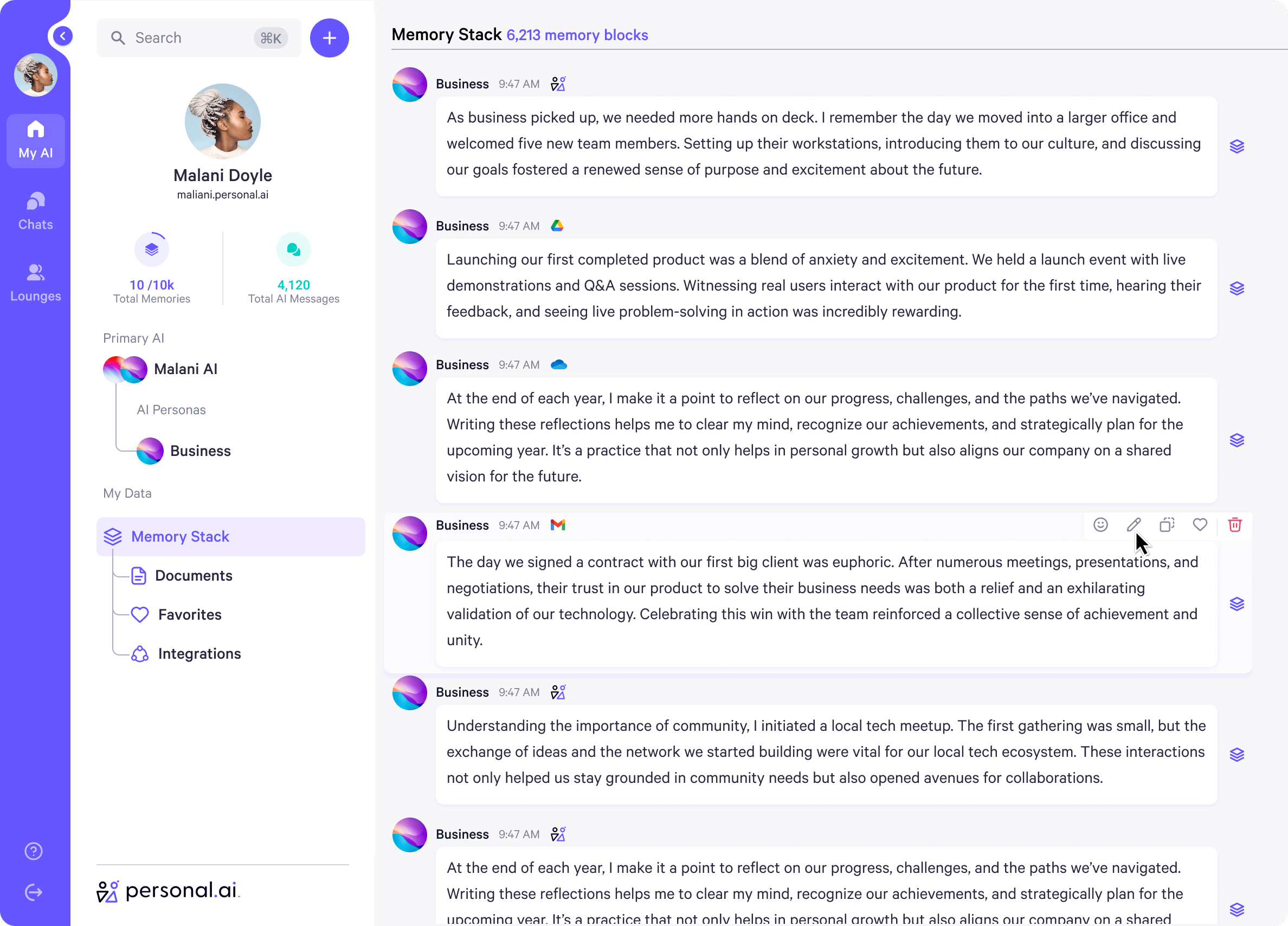Open Documents under Memory Stack
Viewport: 1288px width, 926px height.
click(193, 575)
